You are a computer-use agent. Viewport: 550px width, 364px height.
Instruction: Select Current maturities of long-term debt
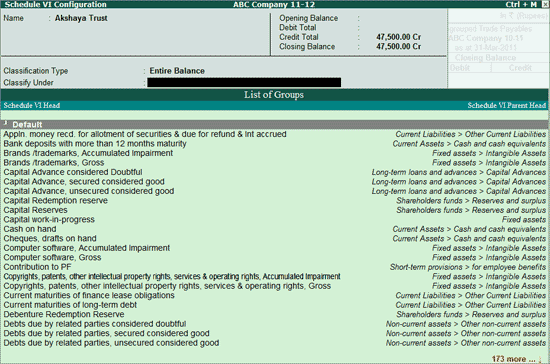pos(70,305)
